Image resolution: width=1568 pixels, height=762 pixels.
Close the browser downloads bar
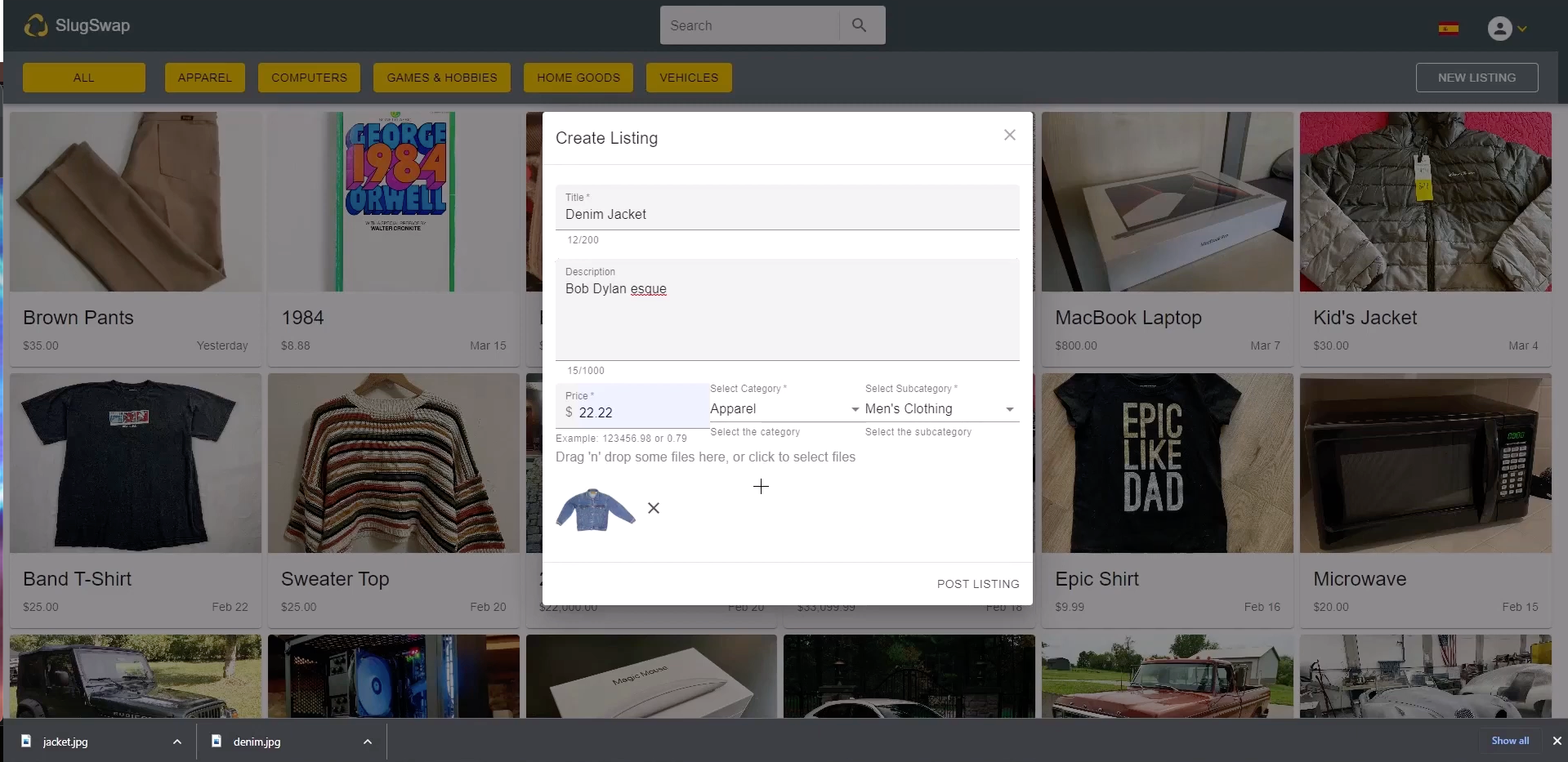pyautogui.click(x=1557, y=741)
